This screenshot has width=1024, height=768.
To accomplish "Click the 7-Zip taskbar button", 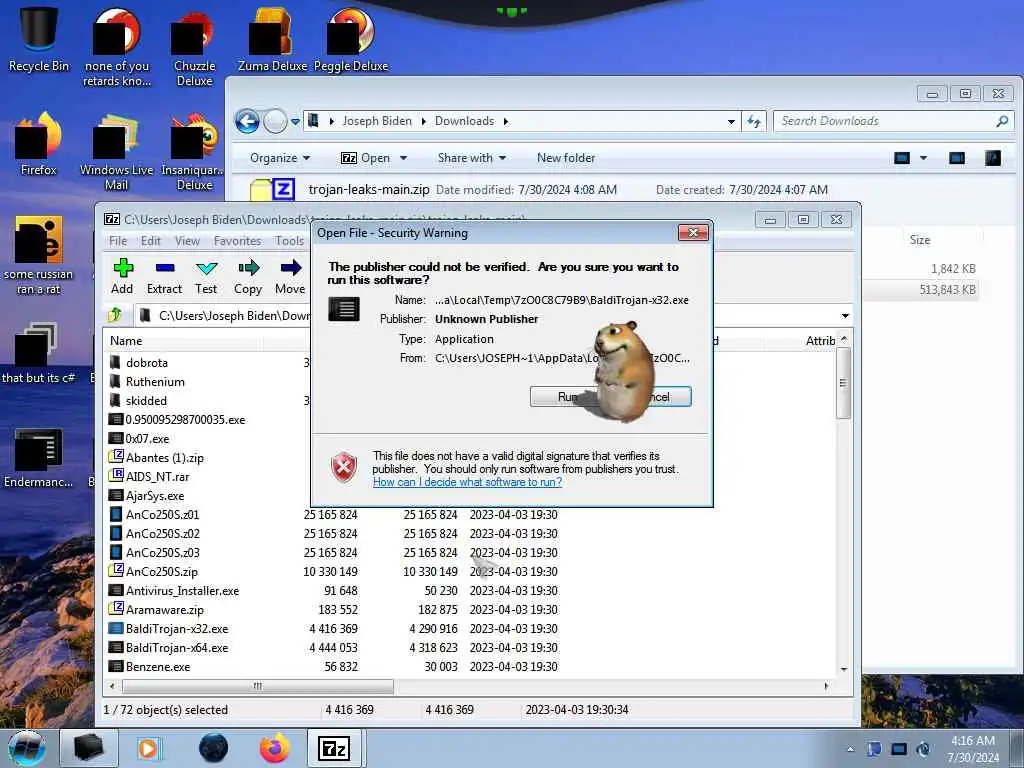I will click(x=334, y=748).
